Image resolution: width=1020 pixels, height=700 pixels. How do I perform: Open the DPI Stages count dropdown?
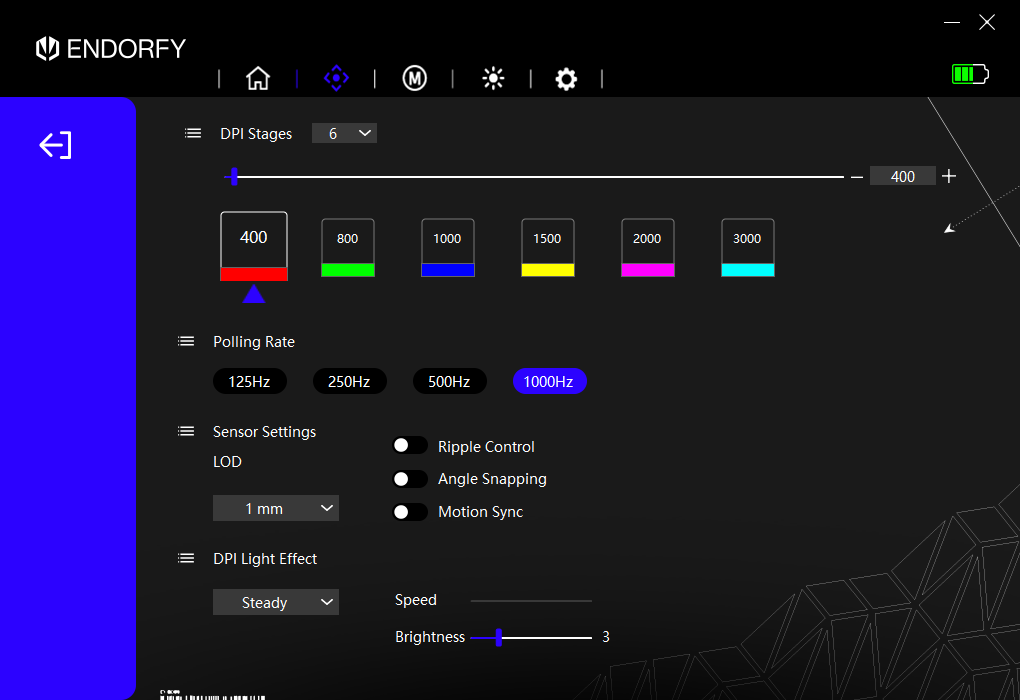pyautogui.click(x=344, y=133)
